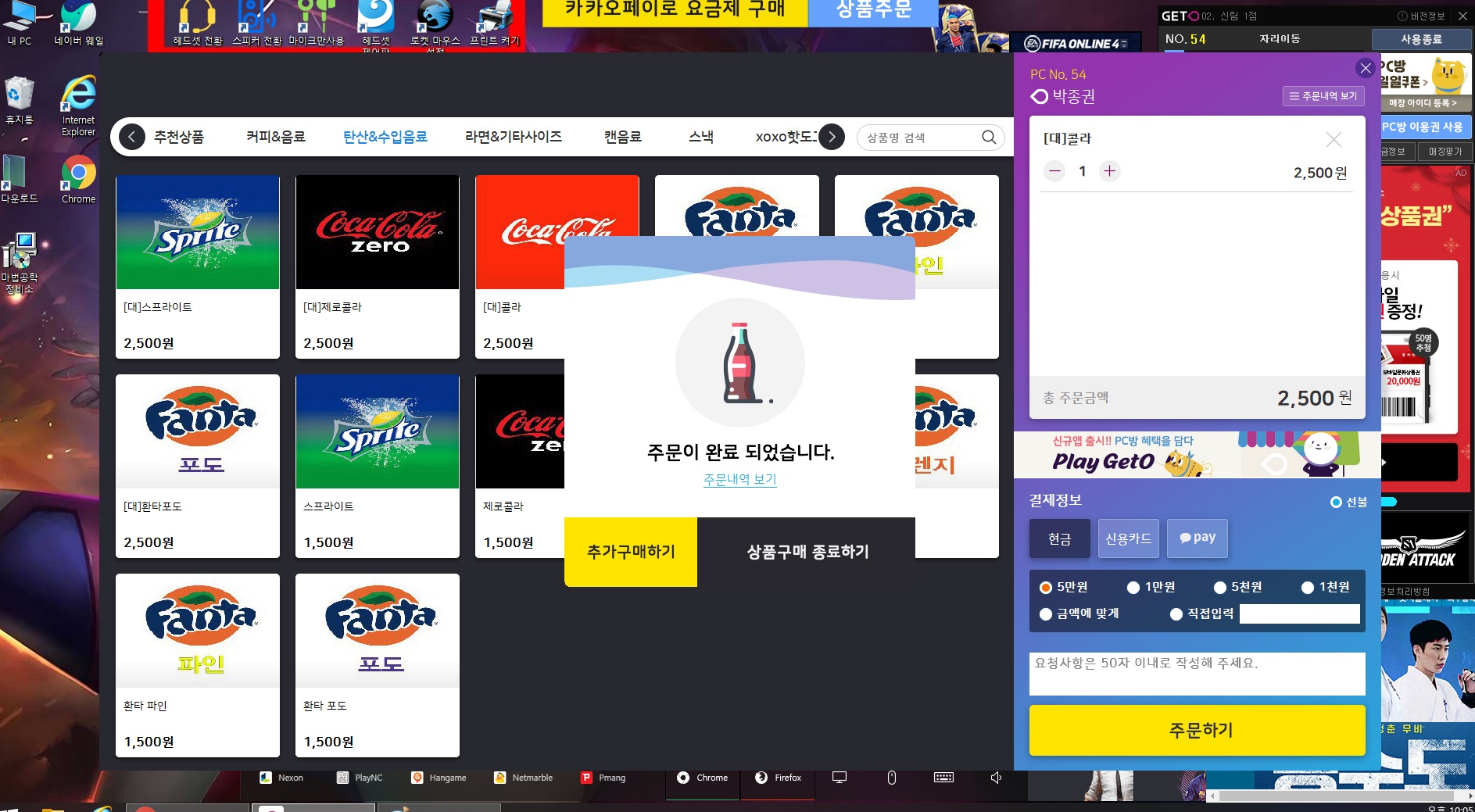Open the 추천상품 category tab

pos(179,137)
